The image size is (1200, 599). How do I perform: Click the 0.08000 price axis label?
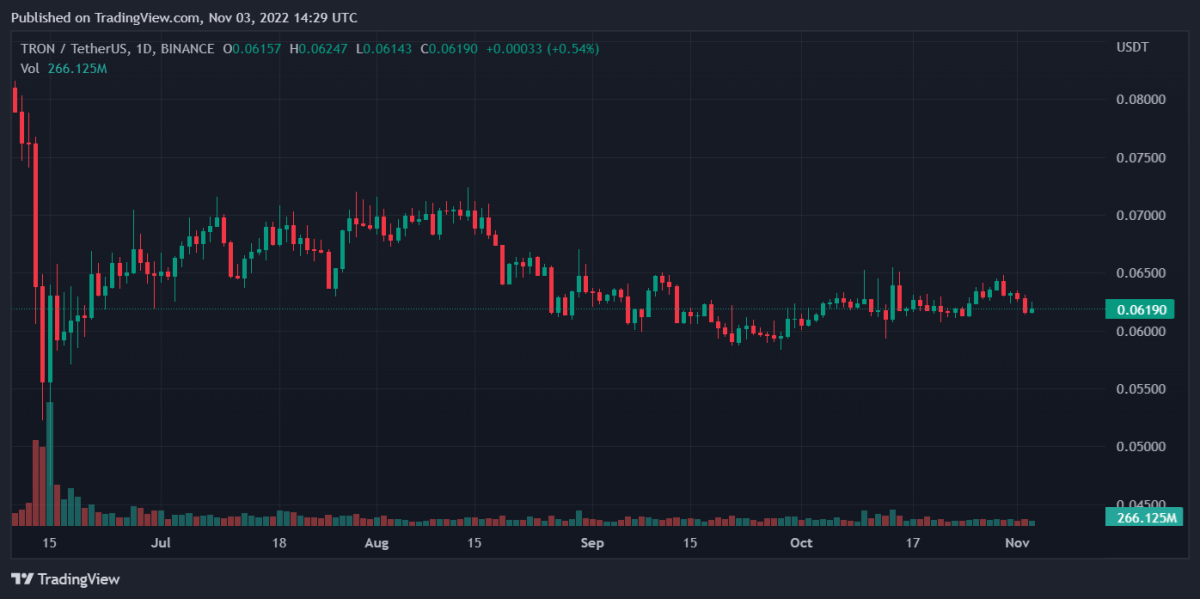[x=1140, y=99]
